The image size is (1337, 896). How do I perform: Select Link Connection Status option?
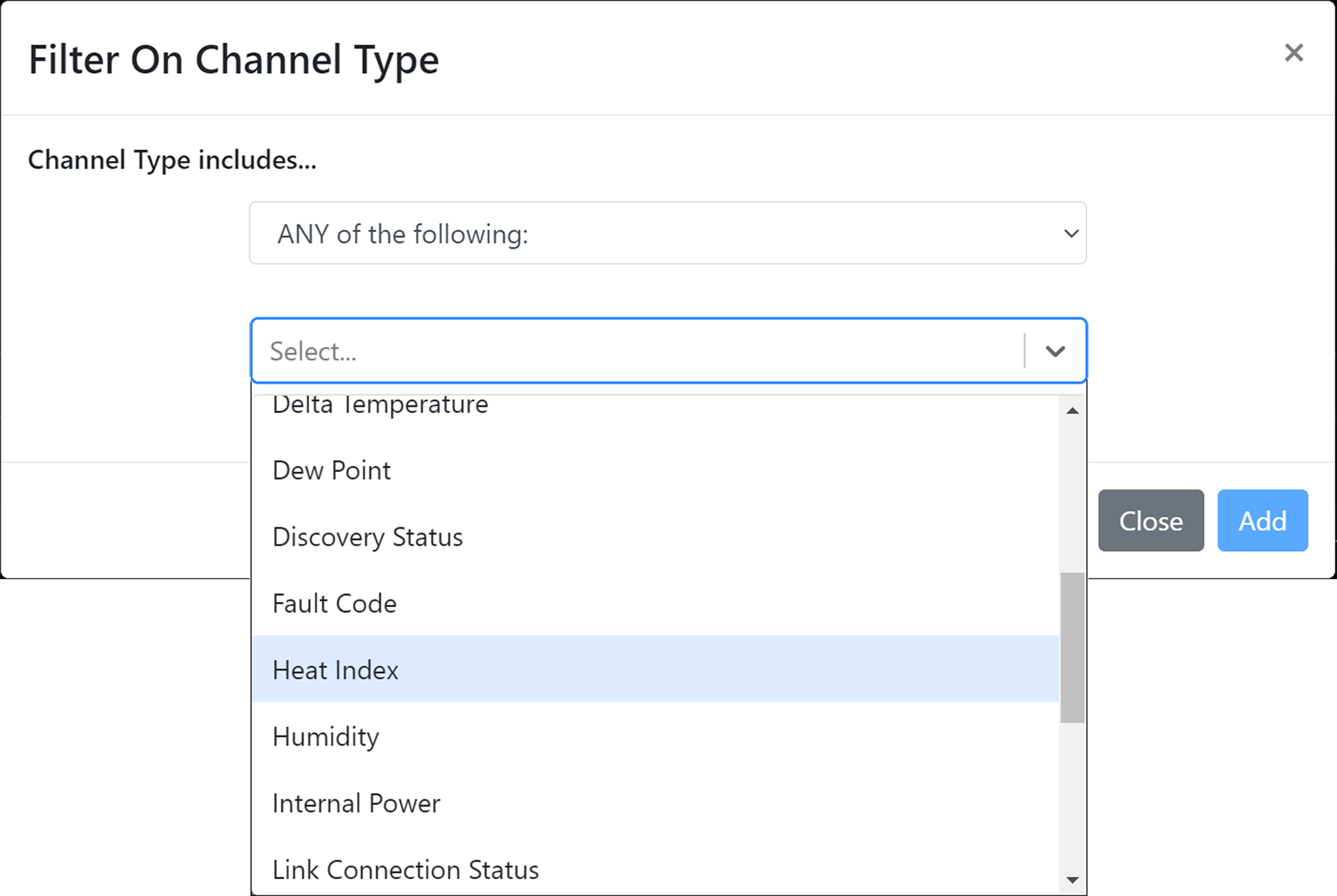tap(405, 870)
